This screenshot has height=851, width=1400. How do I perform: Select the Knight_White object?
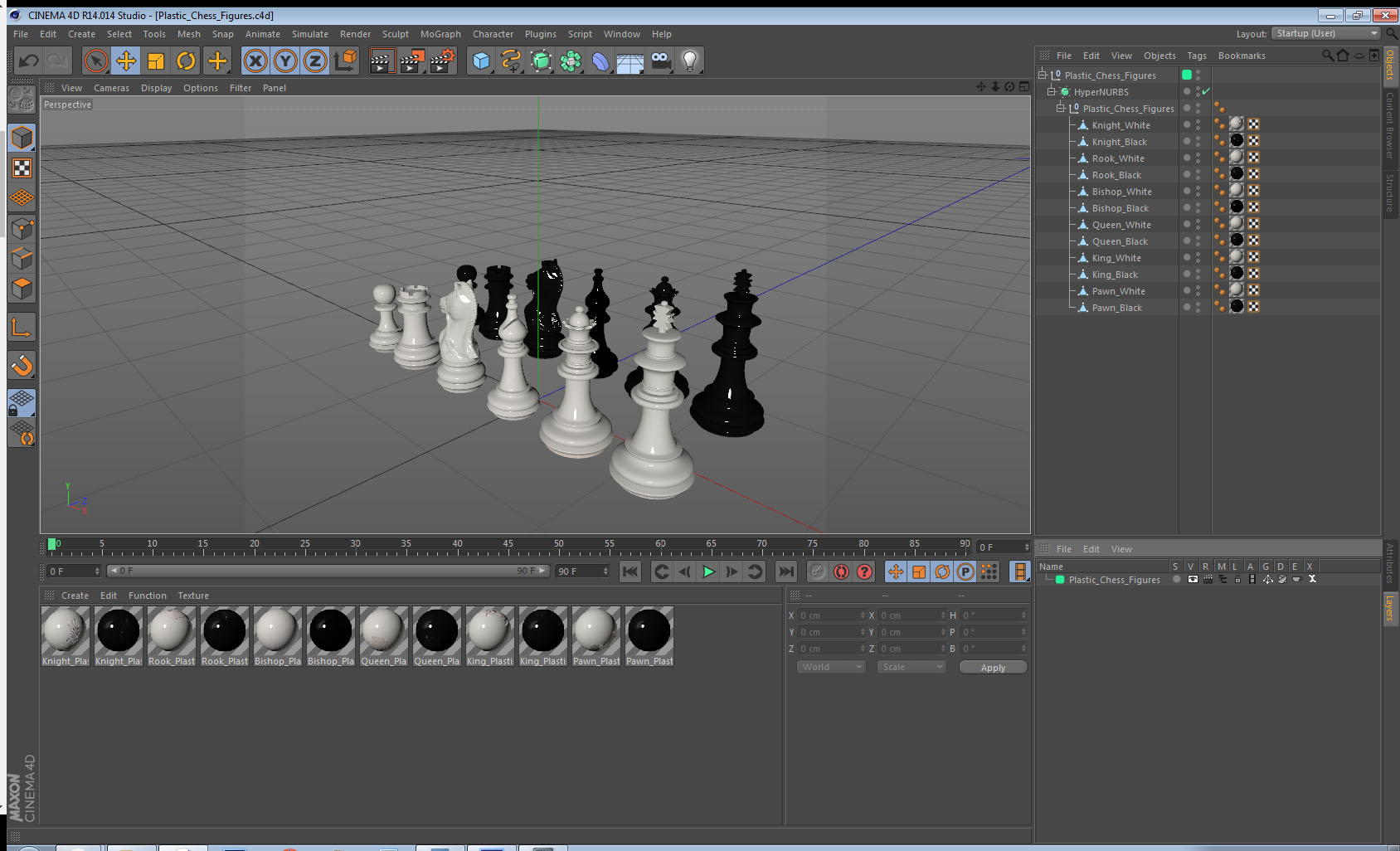tap(1120, 125)
